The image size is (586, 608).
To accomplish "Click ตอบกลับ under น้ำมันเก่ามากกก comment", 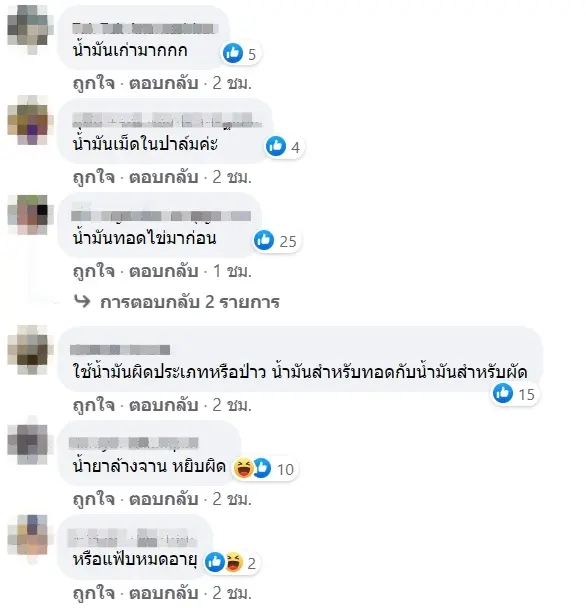I will point(164,83).
